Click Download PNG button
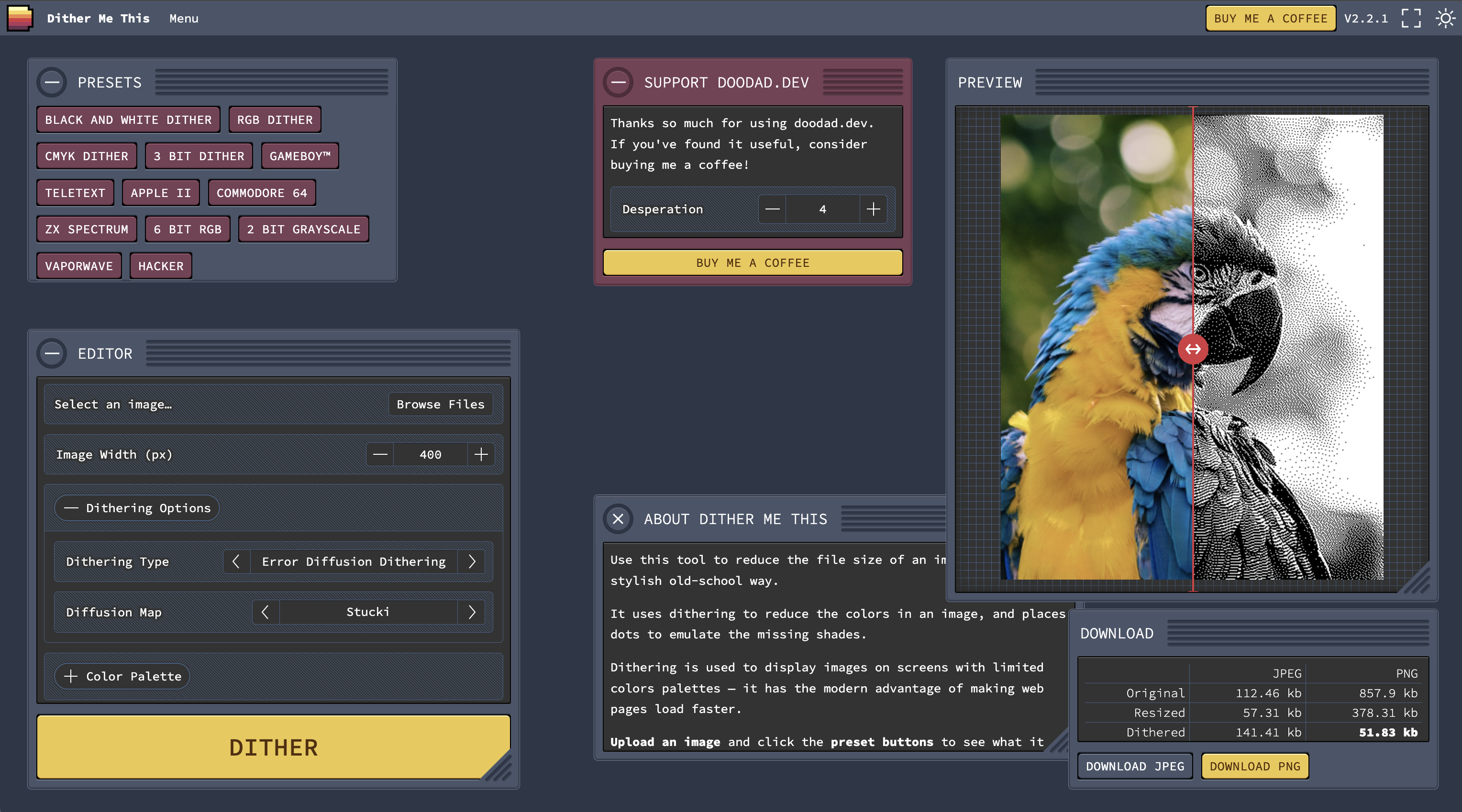The width and height of the screenshot is (1462, 812). click(1254, 767)
